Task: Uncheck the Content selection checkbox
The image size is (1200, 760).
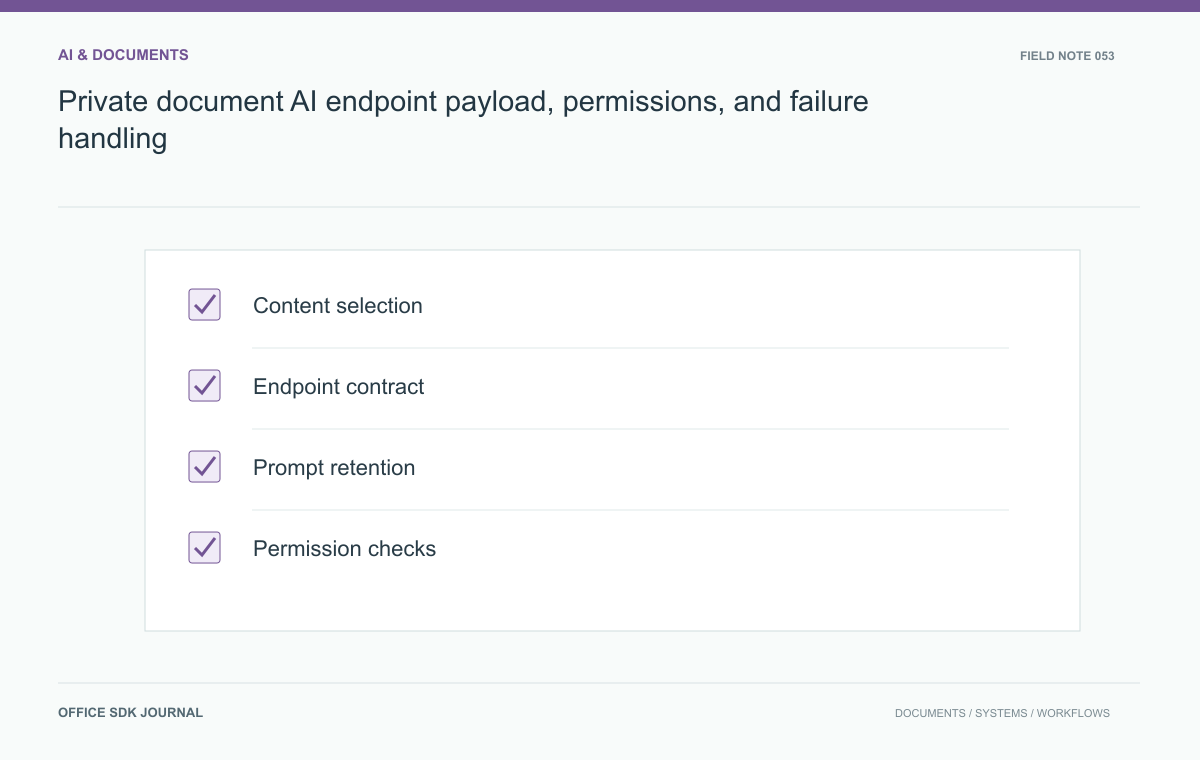Action: [204, 305]
